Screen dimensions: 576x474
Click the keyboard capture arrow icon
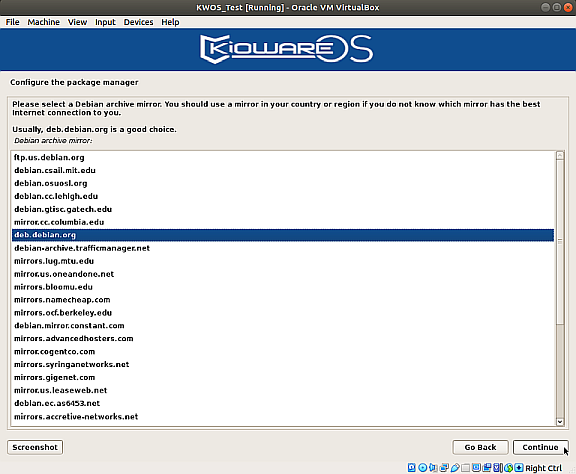point(519,467)
